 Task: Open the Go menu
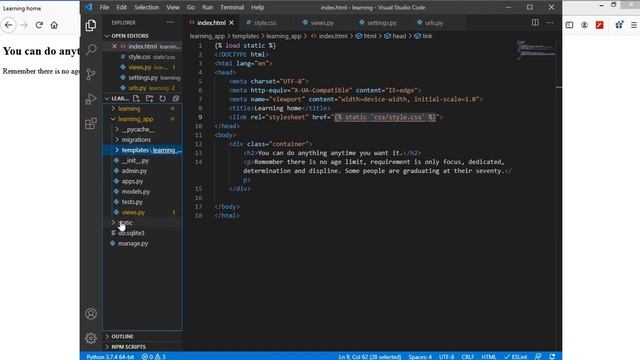(191, 7)
